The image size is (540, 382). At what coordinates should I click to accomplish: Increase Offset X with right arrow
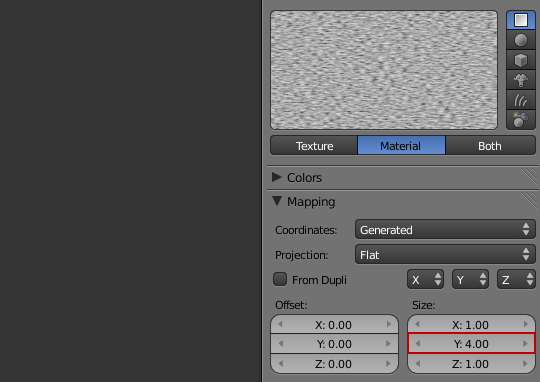[389, 324]
